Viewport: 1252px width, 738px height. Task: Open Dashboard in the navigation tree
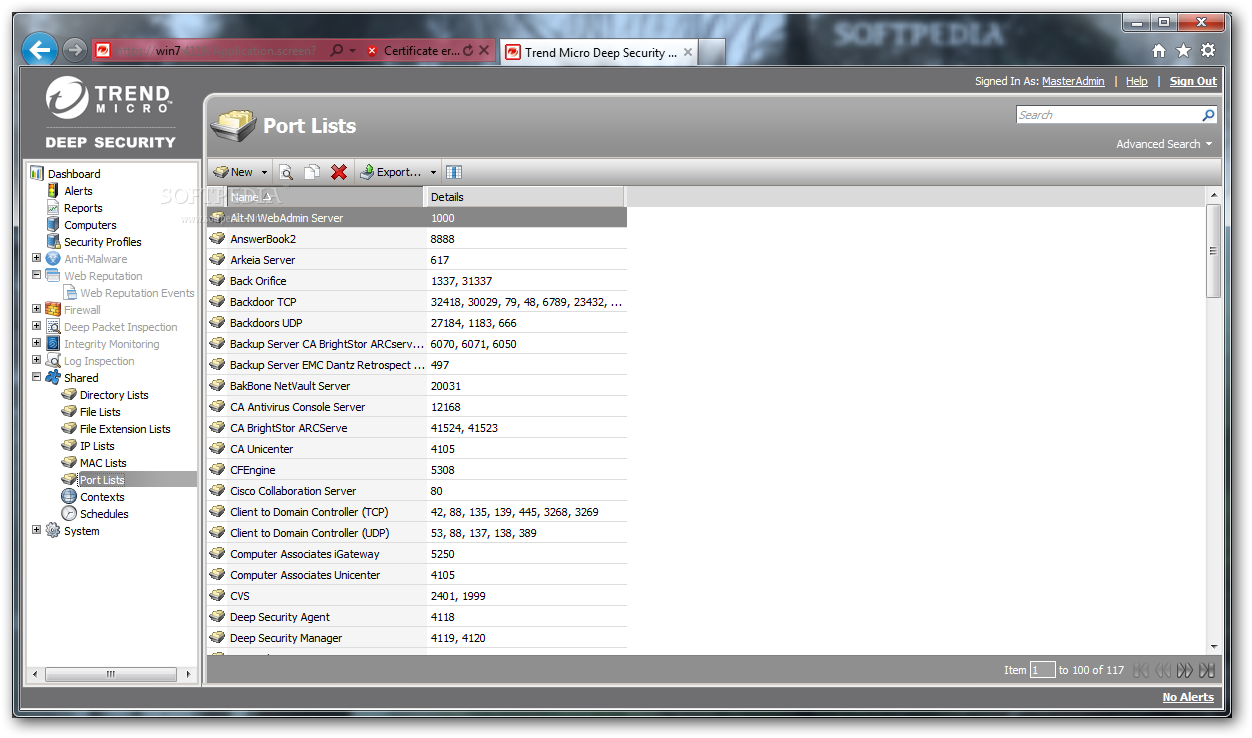tap(74, 174)
